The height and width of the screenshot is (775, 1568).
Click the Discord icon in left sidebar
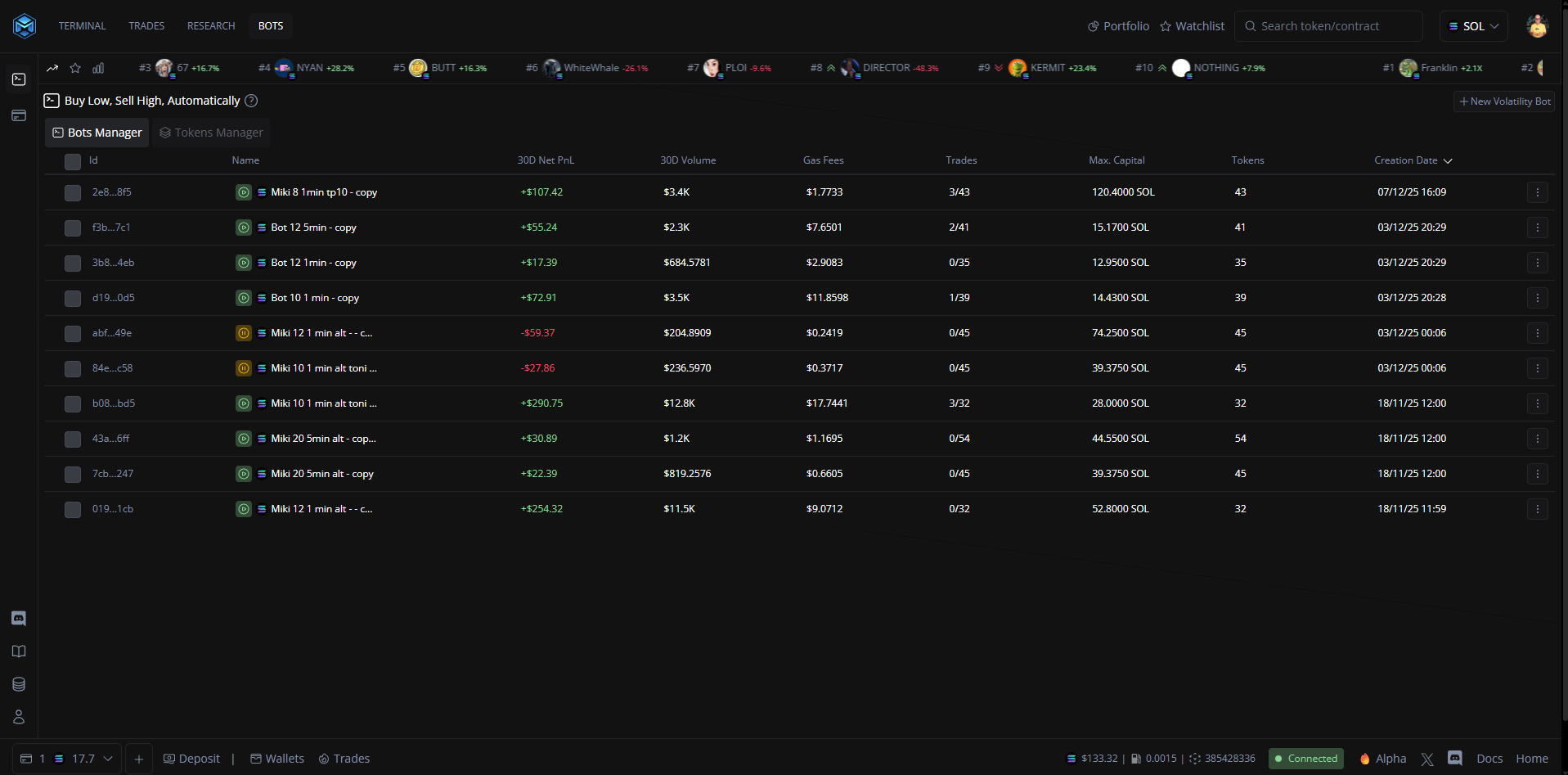pos(19,619)
